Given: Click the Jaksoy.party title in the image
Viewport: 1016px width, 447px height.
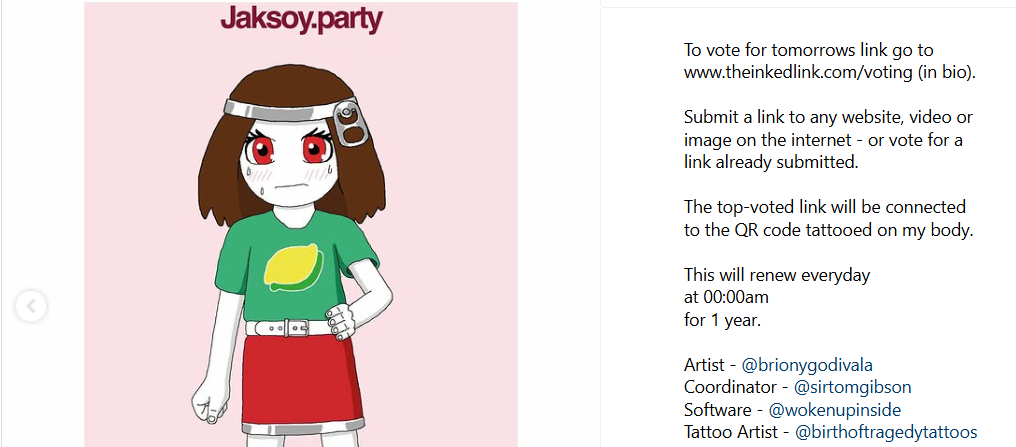Looking at the screenshot, I should [300, 19].
